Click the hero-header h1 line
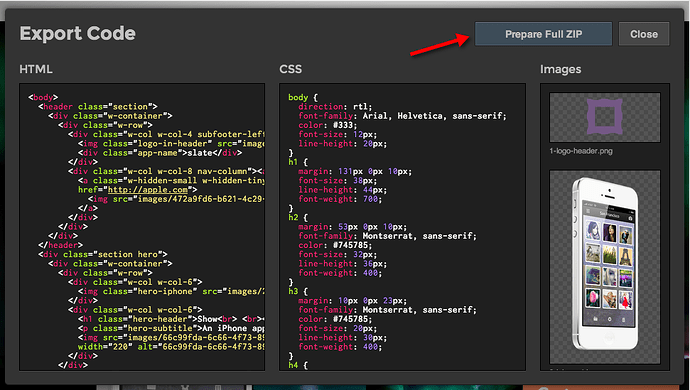690x390 pixels. (x=171, y=319)
